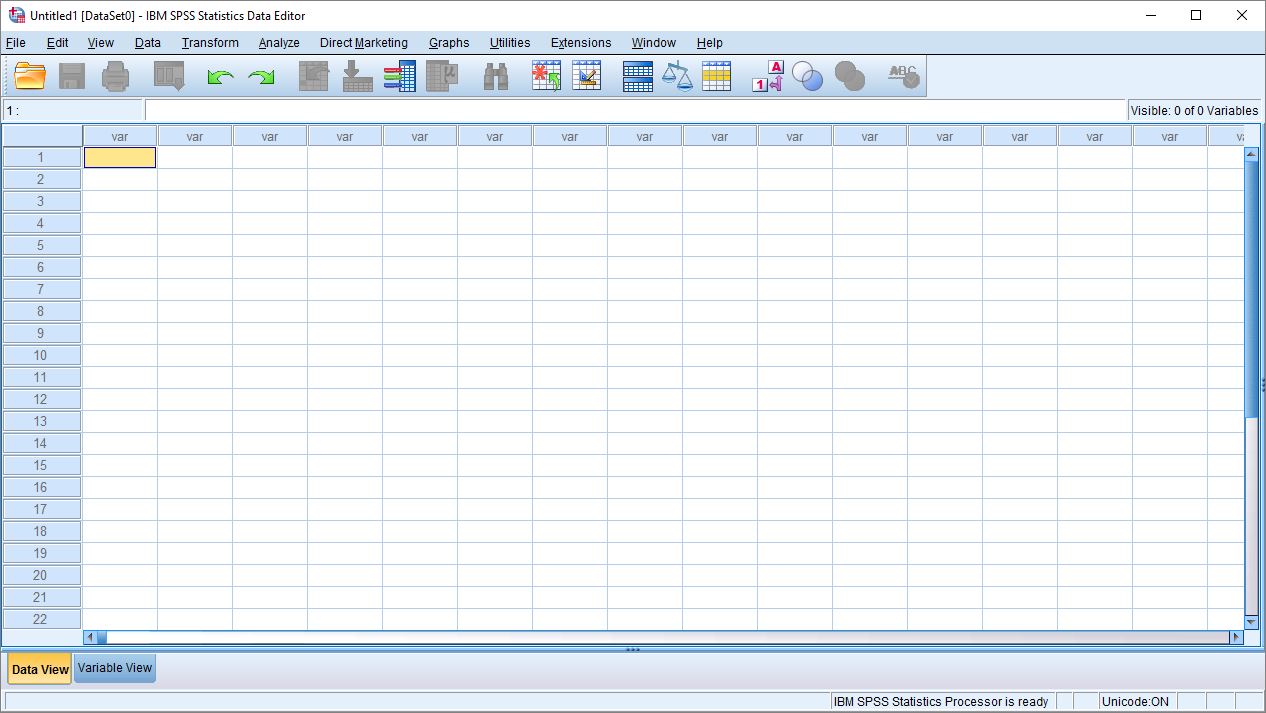Click the Insert Cases toolbar icon
This screenshot has height=713, width=1266.
tap(546, 76)
